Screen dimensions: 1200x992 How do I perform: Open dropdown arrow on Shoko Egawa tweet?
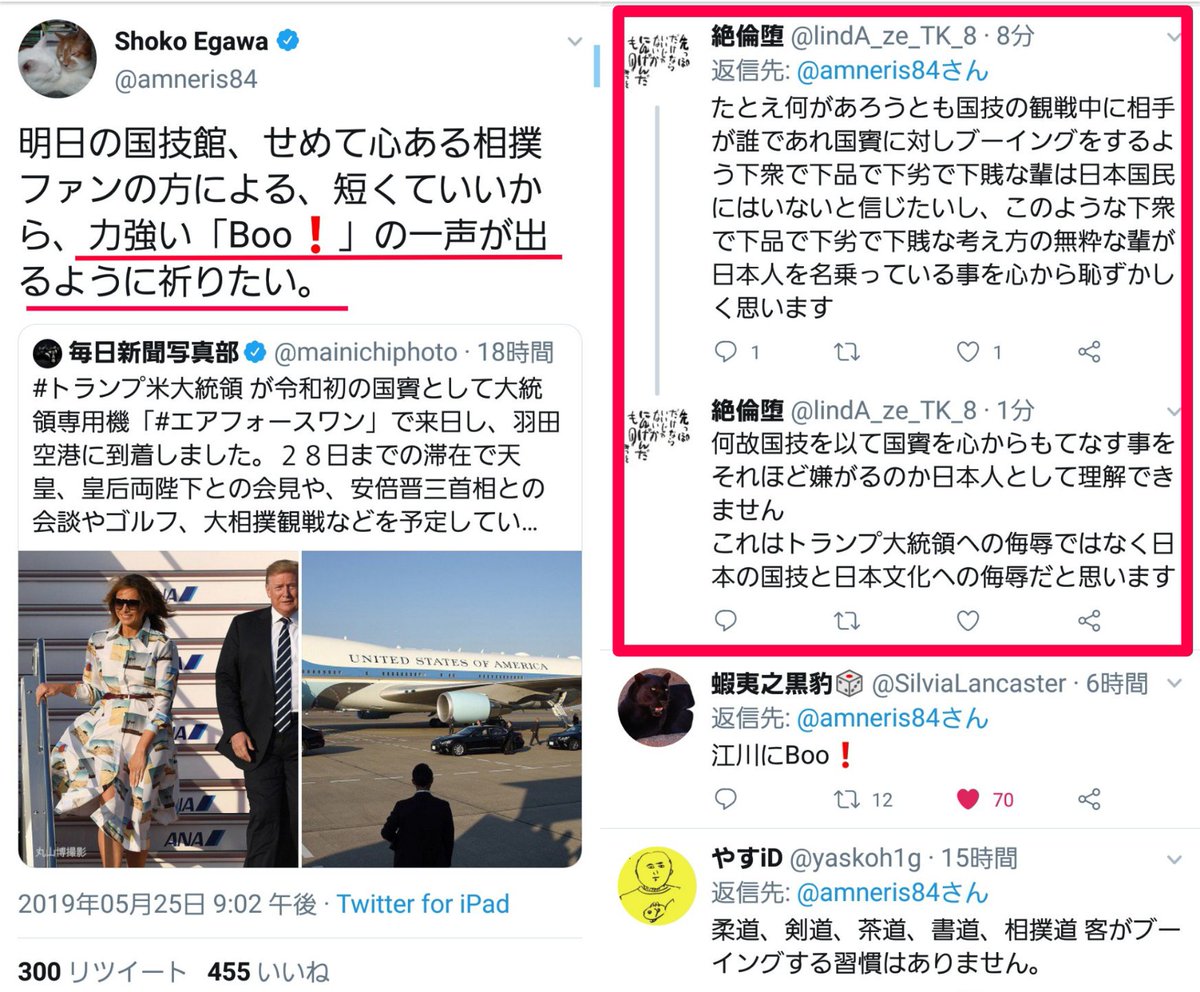coord(574,42)
